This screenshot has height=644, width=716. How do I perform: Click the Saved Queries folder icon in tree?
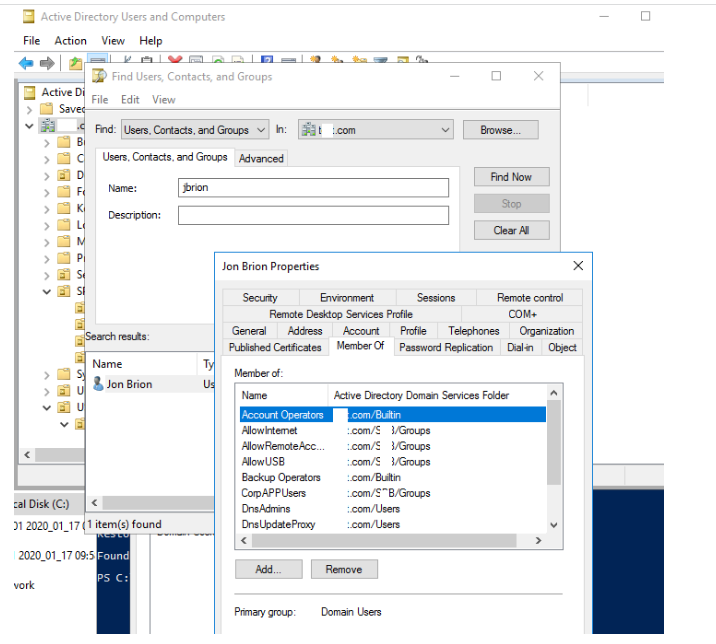click(47, 109)
